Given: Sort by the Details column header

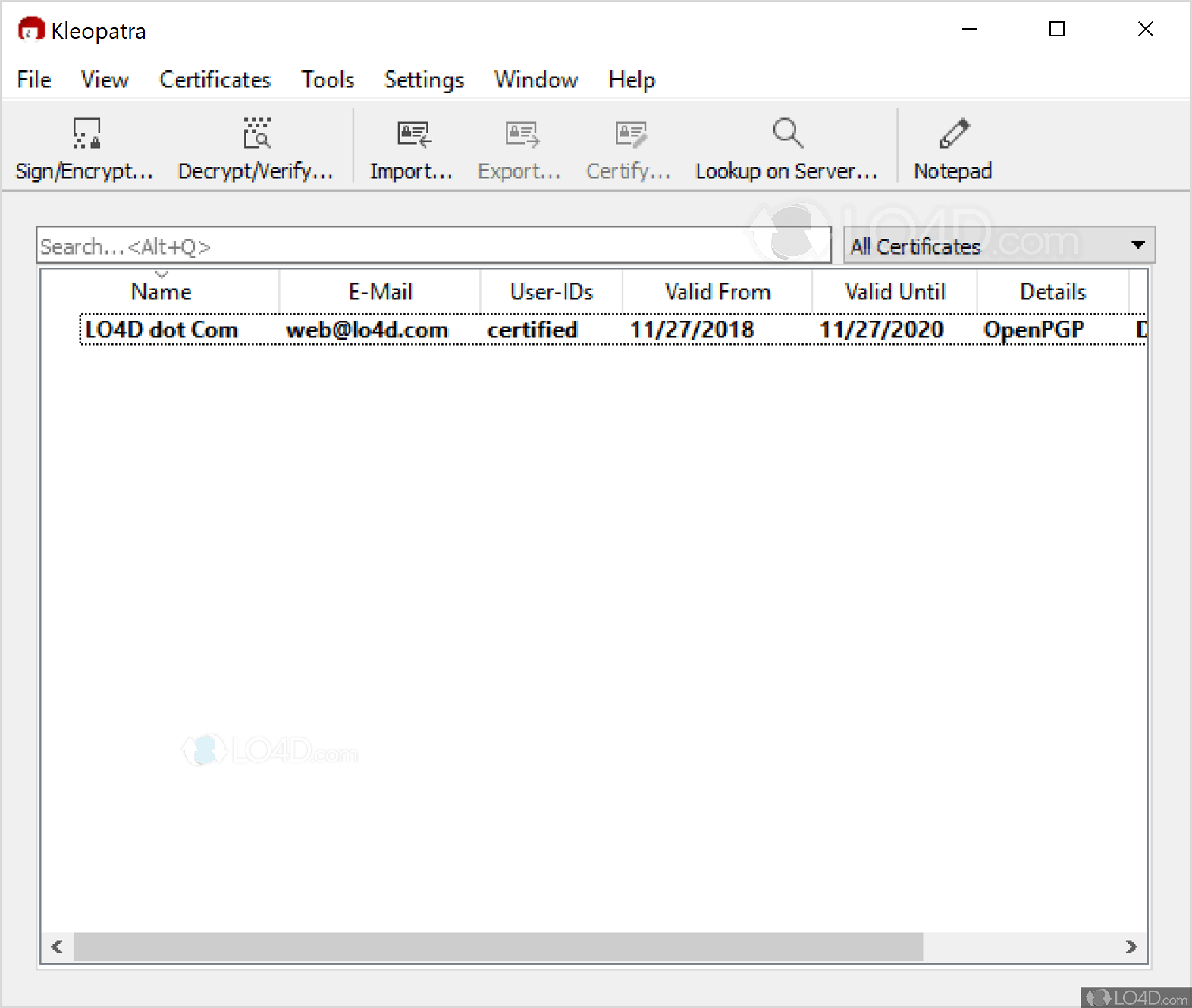Looking at the screenshot, I should coord(1053,291).
